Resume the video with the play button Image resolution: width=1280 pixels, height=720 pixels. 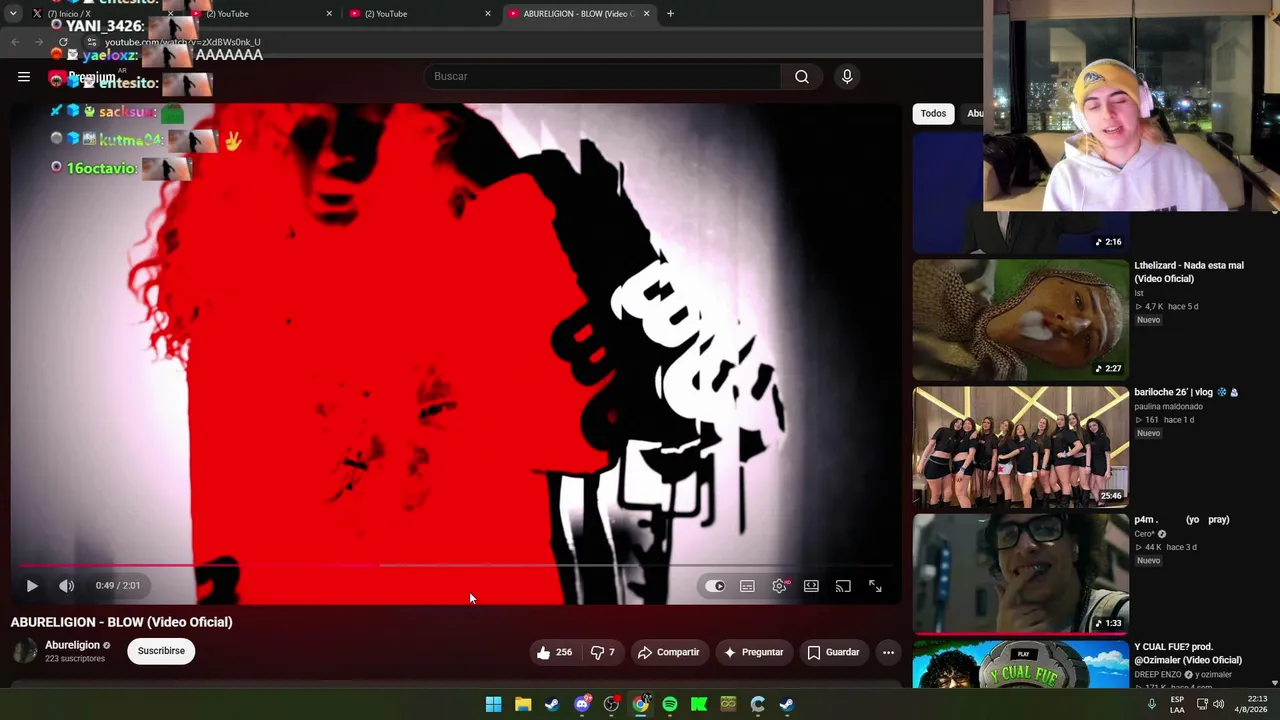click(x=32, y=586)
